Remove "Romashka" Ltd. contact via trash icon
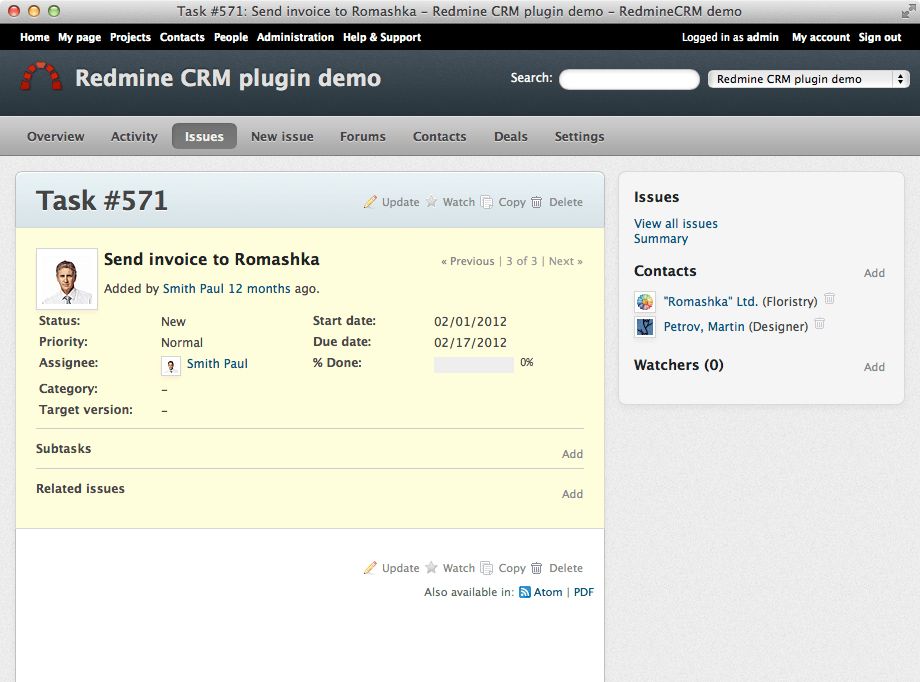 pyautogui.click(x=830, y=301)
